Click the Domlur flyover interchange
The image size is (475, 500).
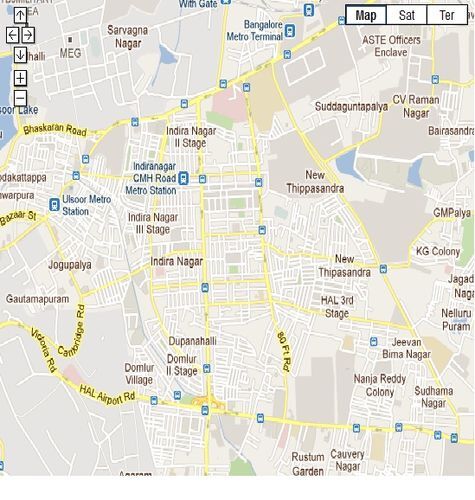pyautogui.click(x=209, y=401)
